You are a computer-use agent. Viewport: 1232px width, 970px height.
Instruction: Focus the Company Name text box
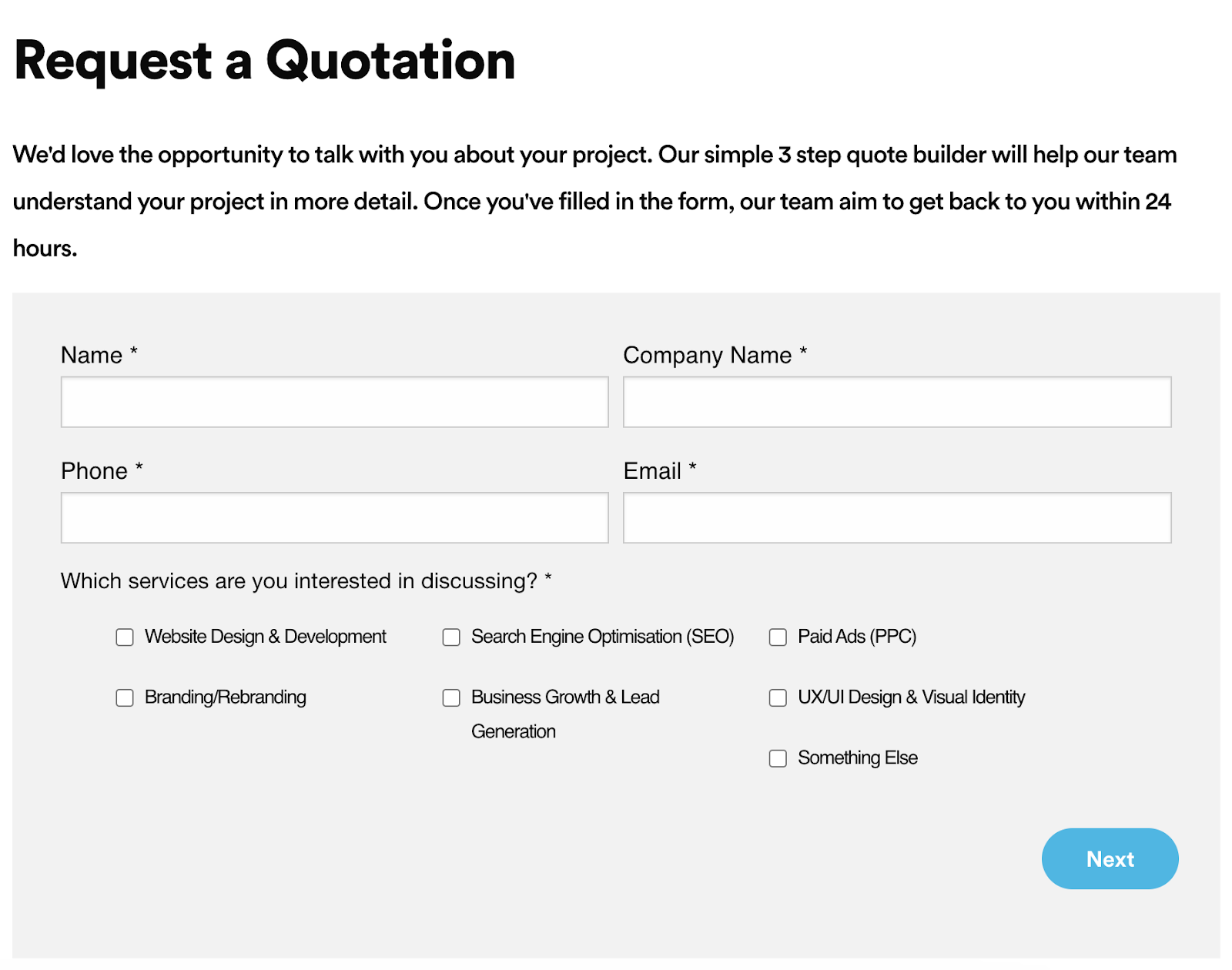pos(896,402)
